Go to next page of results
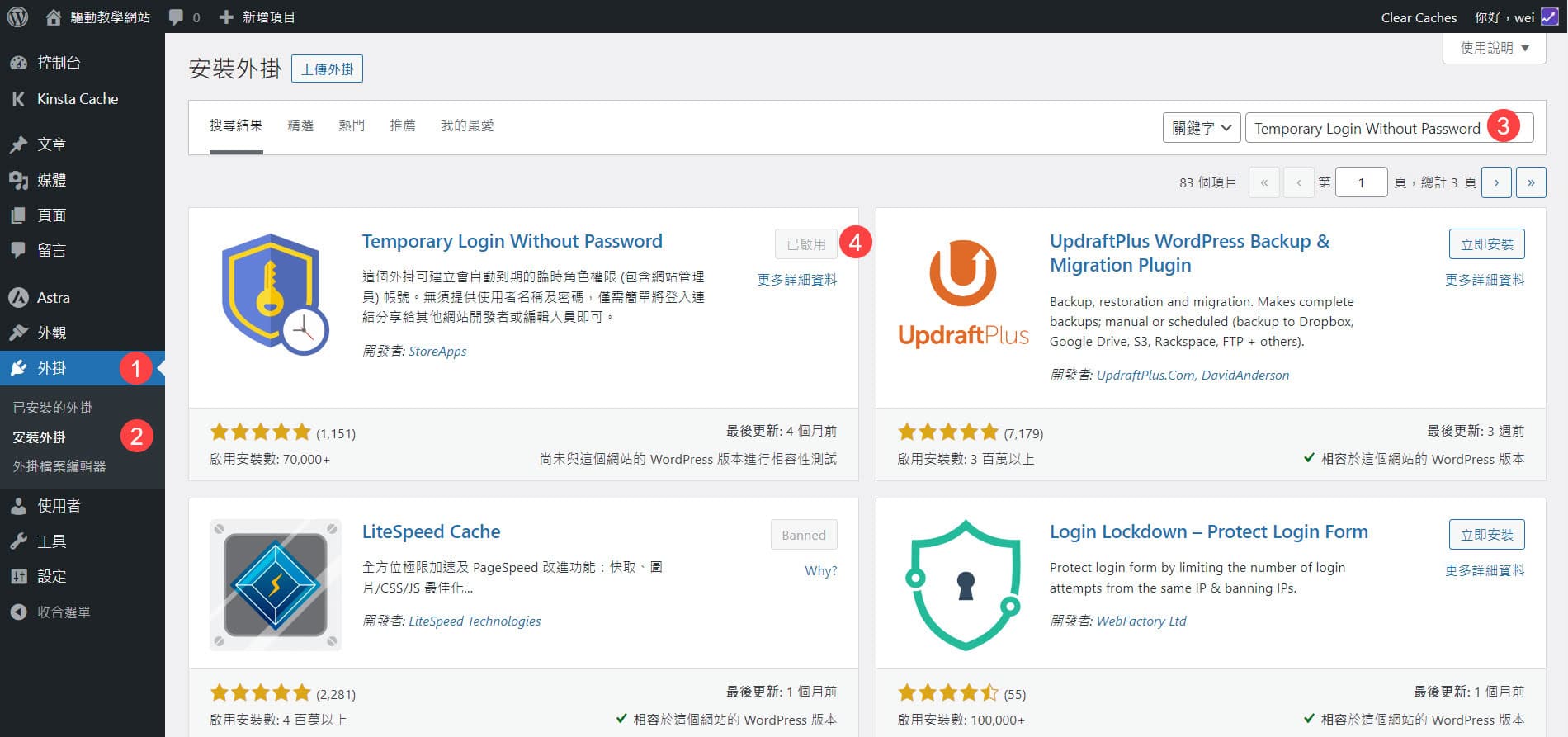The image size is (1568, 737). (1496, 182)
